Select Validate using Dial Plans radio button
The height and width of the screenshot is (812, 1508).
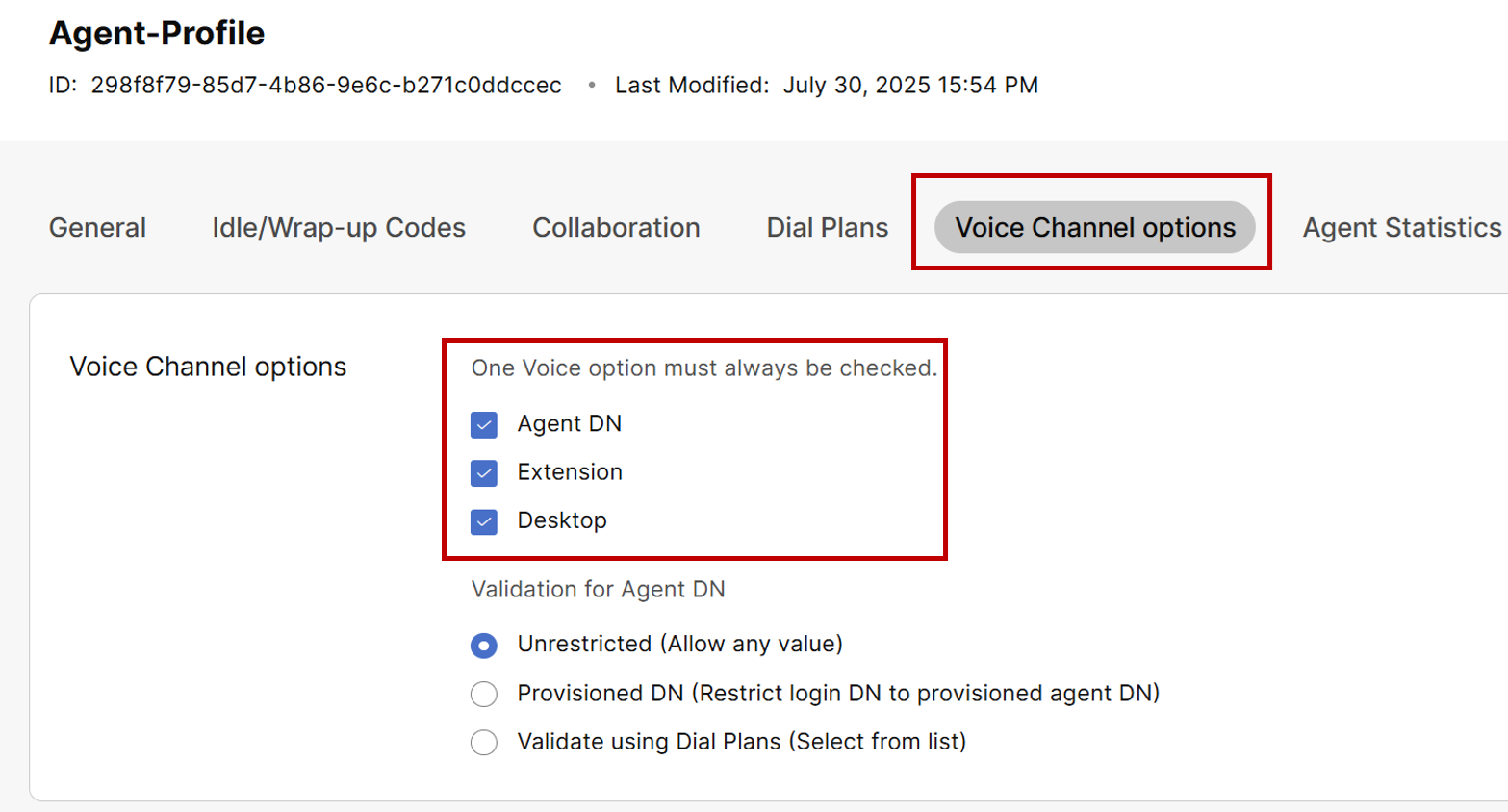click(x=484, y=742)
